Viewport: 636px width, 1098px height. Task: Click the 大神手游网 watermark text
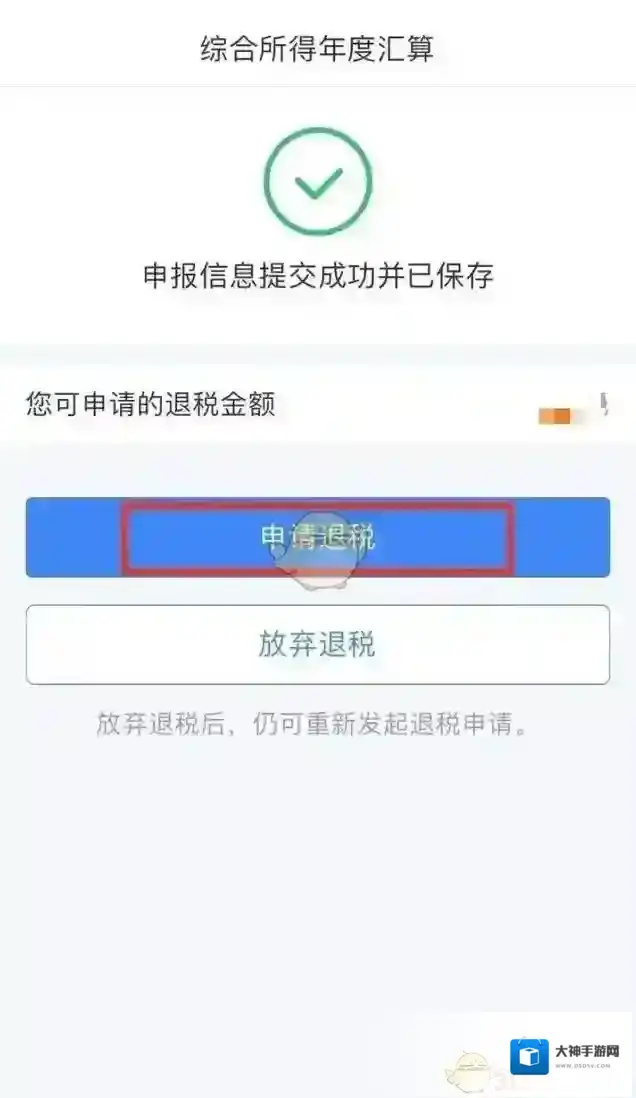pyautogui.click(x=587, y=1051)
